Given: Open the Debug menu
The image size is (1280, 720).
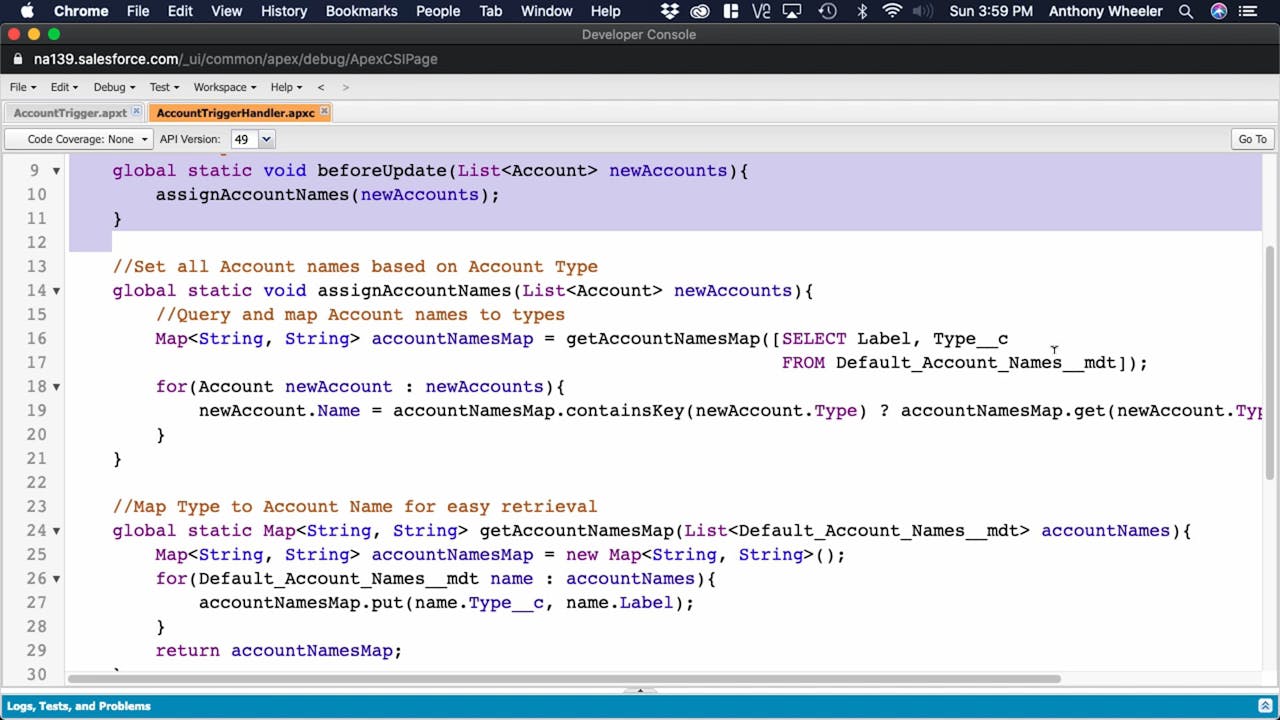Looking at the screenshot, I should [x=114, y=87].
